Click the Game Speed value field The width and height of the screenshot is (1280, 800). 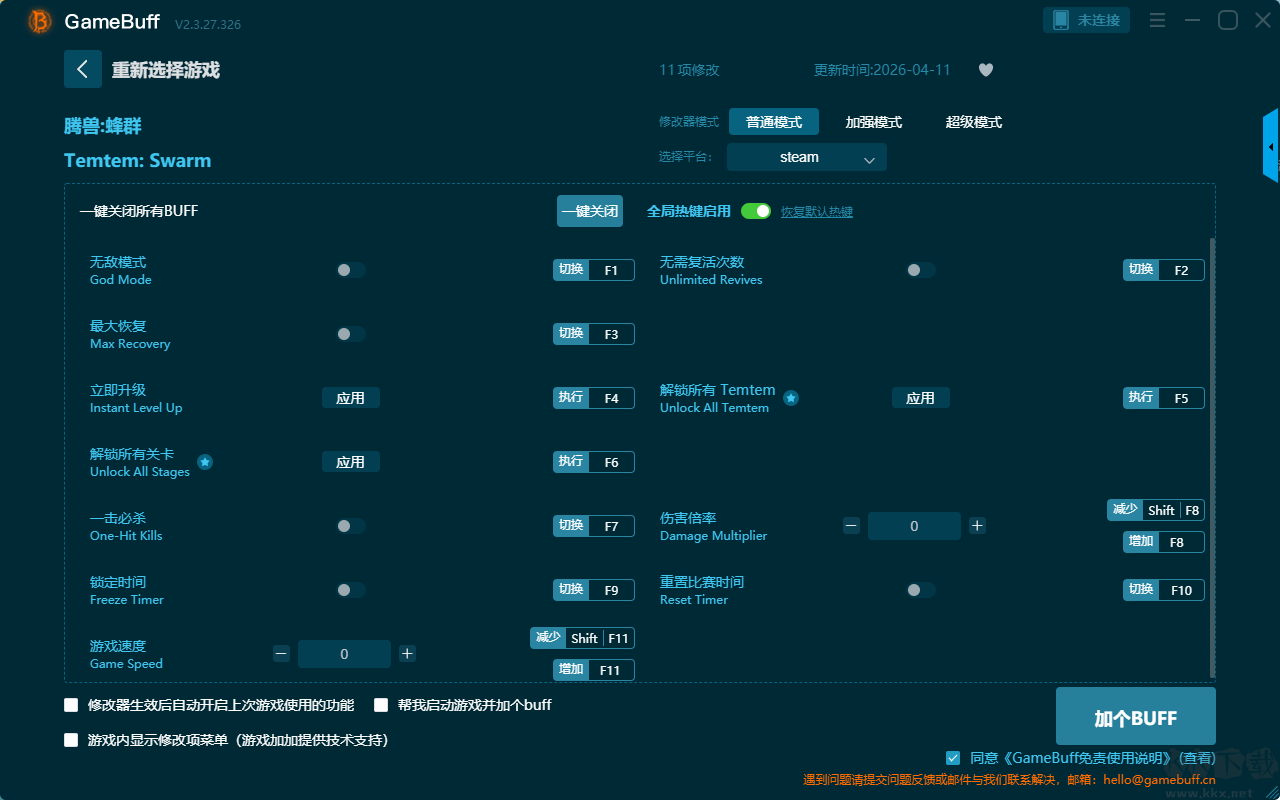pyautogui.click(x=344, y=654)
